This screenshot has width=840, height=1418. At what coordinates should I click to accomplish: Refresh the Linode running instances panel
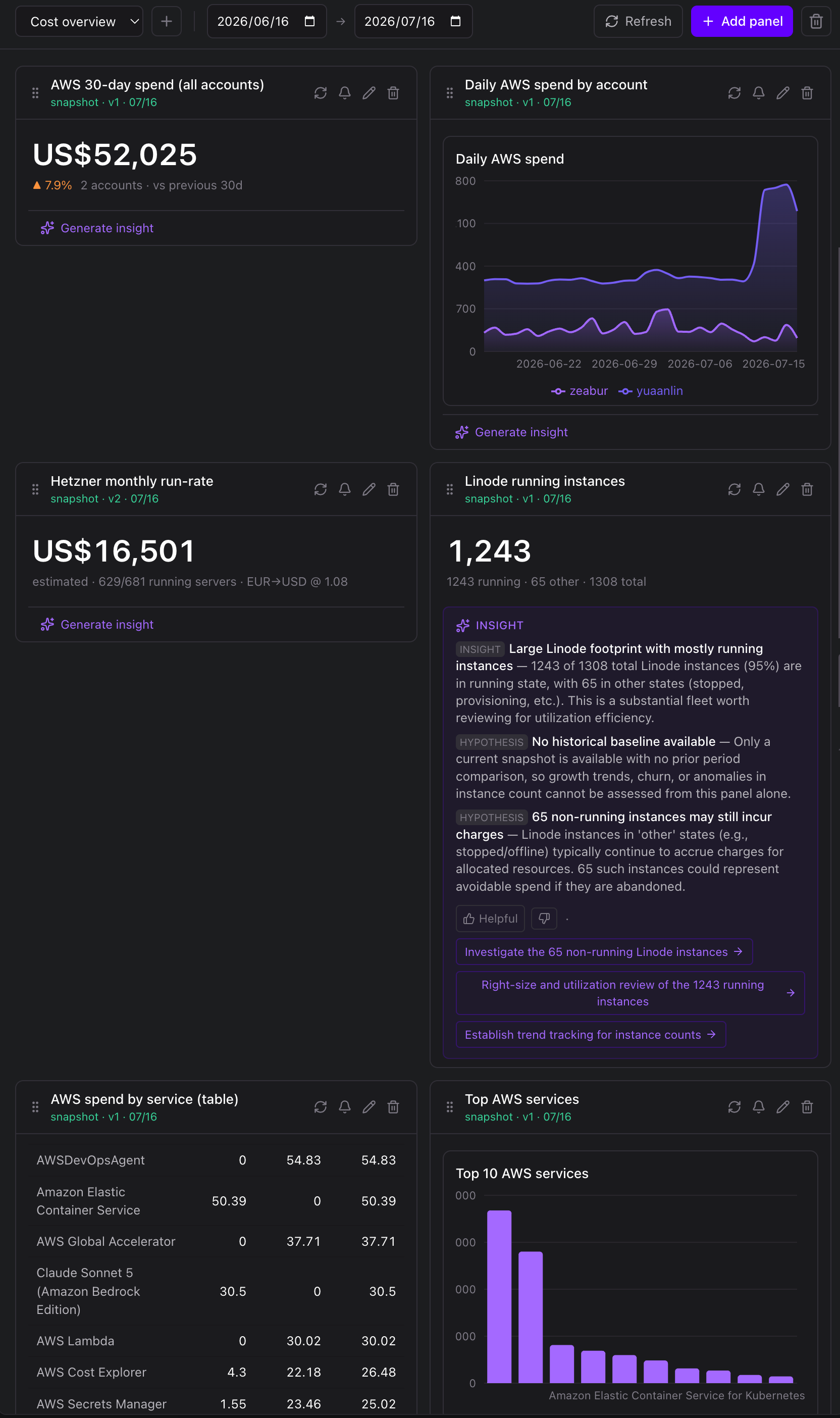[734, 489]
